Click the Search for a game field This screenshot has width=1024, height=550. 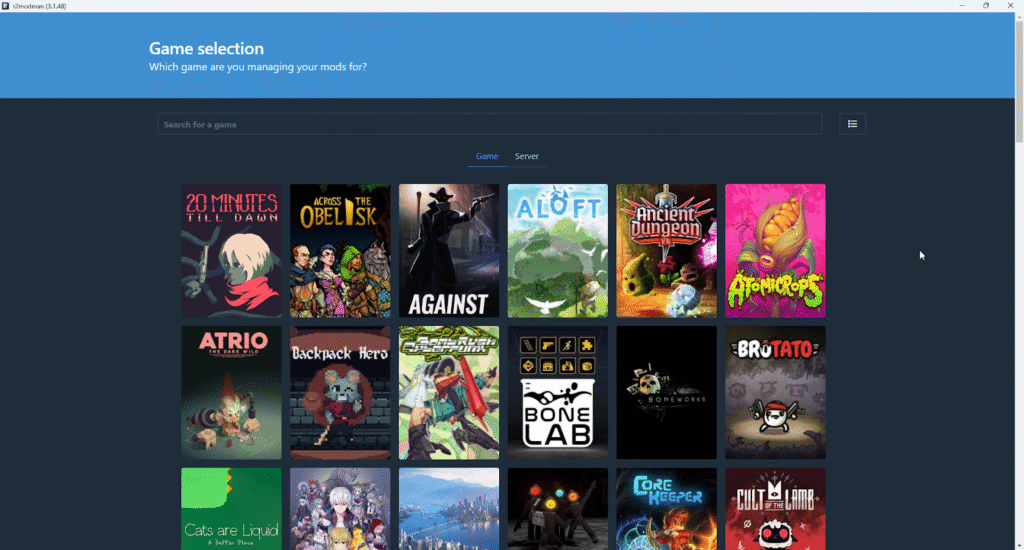point(490,124)
